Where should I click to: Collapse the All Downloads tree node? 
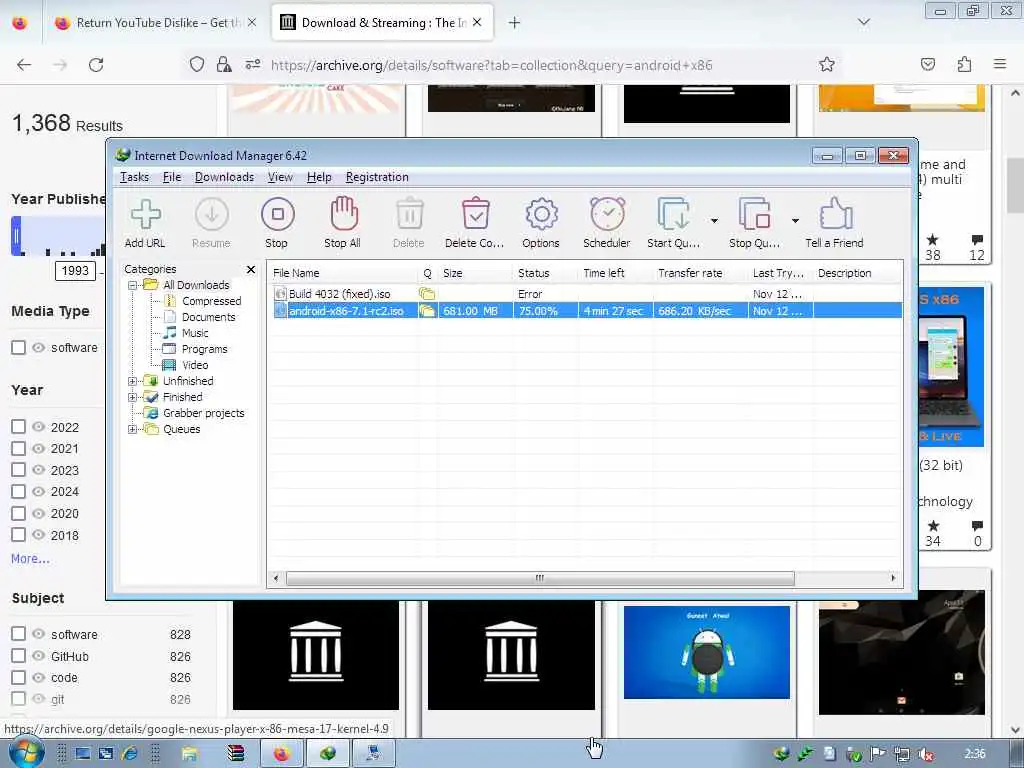[x=133, y=285]
